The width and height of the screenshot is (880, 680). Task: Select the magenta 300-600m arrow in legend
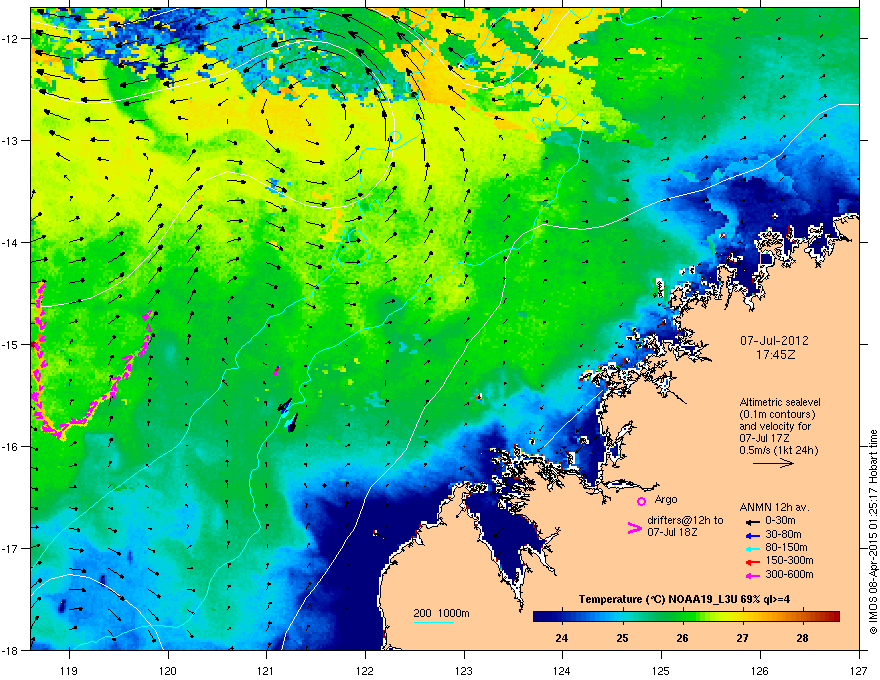tap(753, 575)
